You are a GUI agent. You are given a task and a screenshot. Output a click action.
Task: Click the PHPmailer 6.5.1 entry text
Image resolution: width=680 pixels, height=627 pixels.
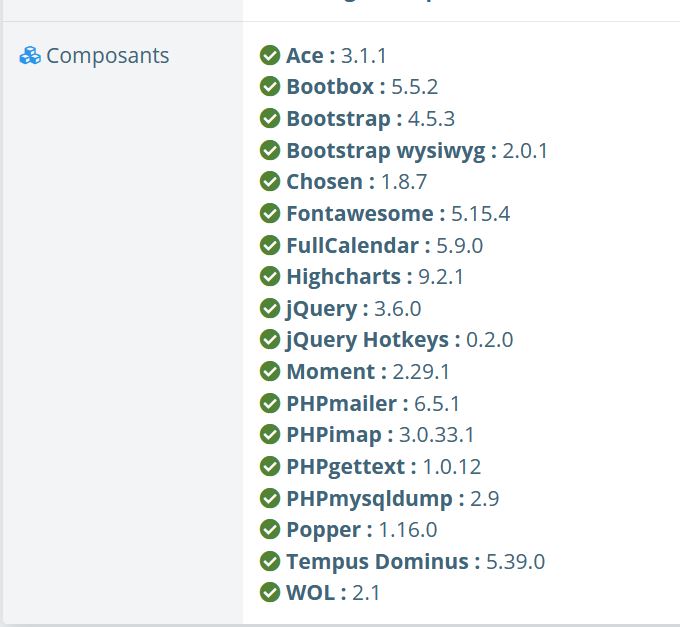coord(373,404)
